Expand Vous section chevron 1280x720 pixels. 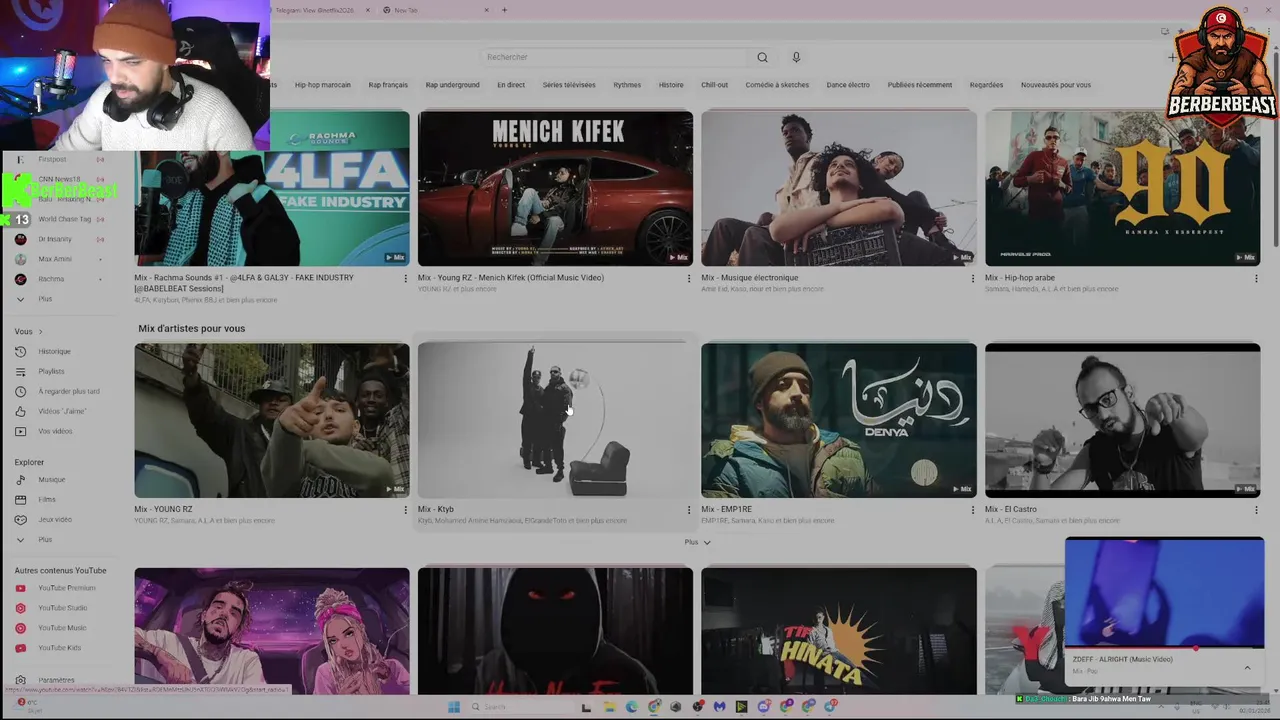(40, 331)
